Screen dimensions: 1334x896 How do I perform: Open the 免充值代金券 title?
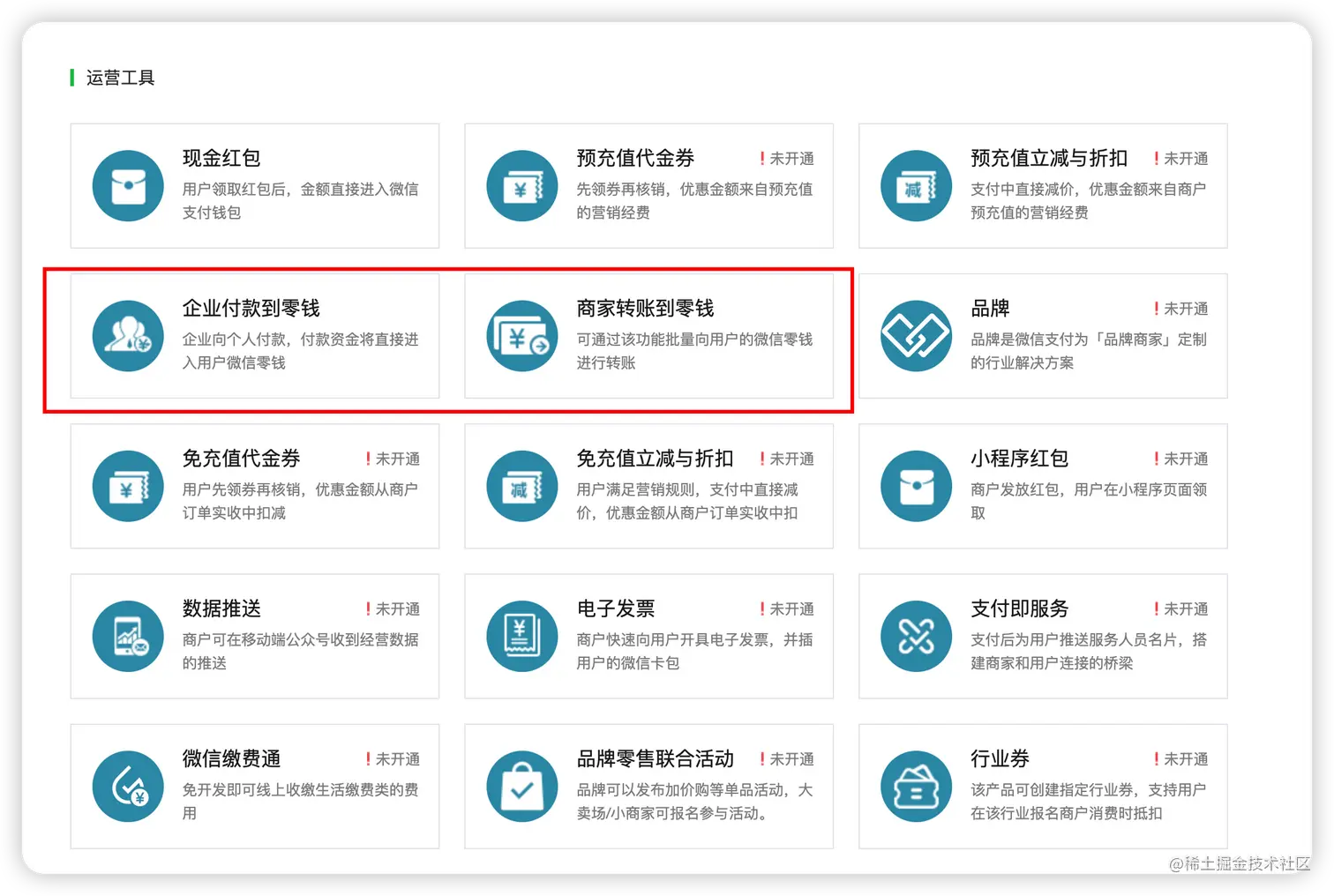point(241,458)
